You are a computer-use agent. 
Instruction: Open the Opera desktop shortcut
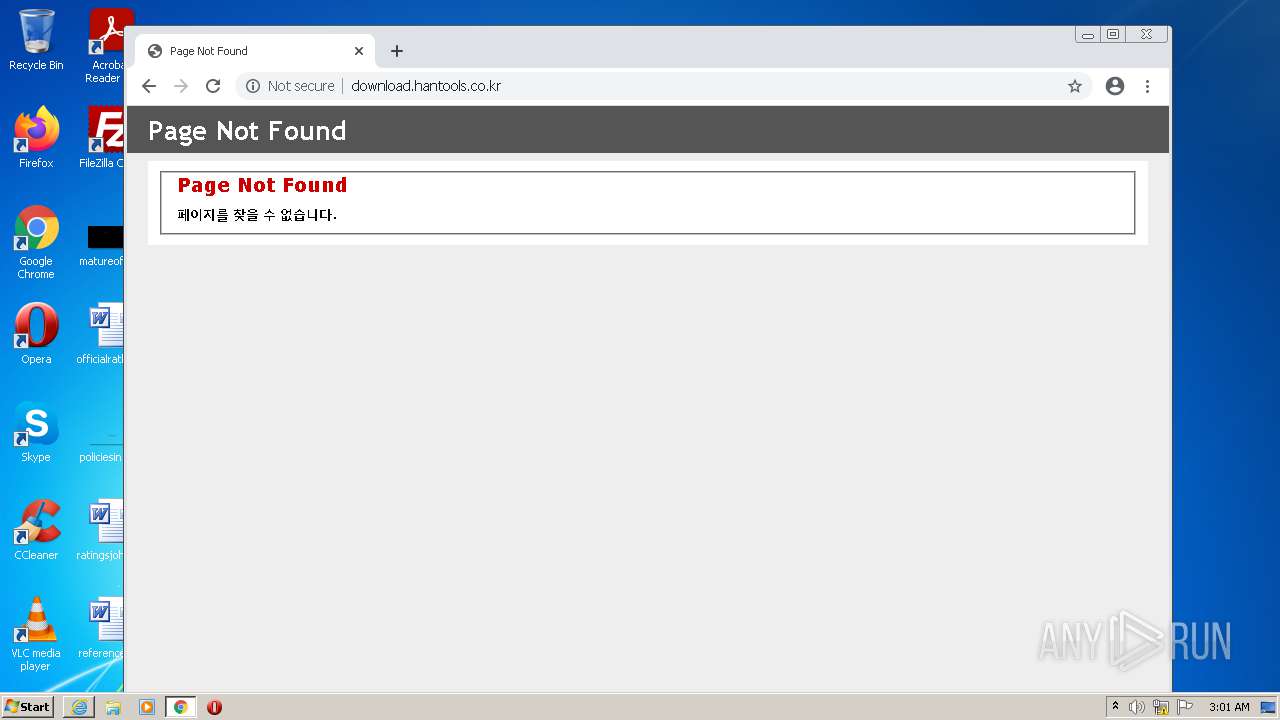pyautogui.click(x=36, y=333)
